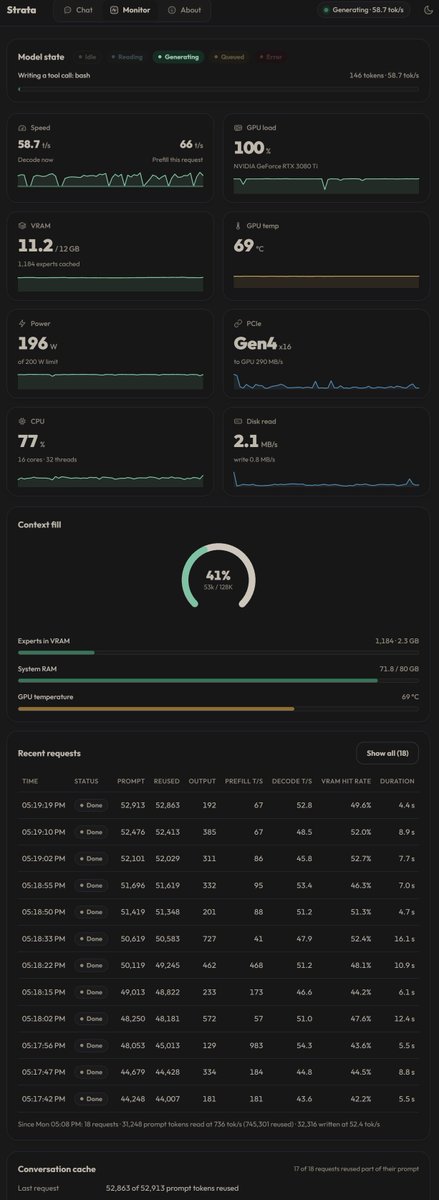
Task: Click the Disk read card icon
Action: click(238, 422)
